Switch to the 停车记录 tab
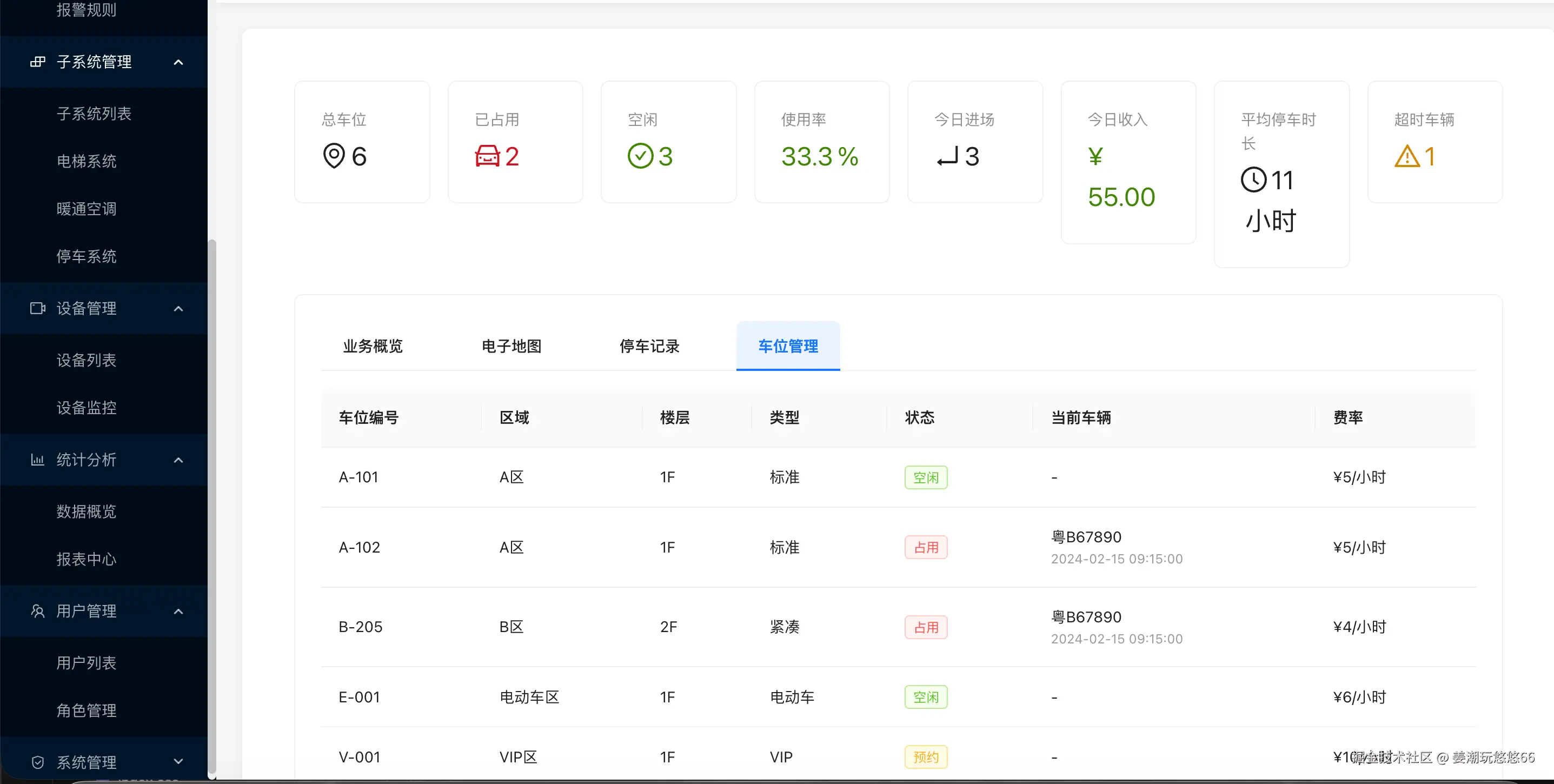This screenshot has height=784, width=1554. click(x=649, y=346)
